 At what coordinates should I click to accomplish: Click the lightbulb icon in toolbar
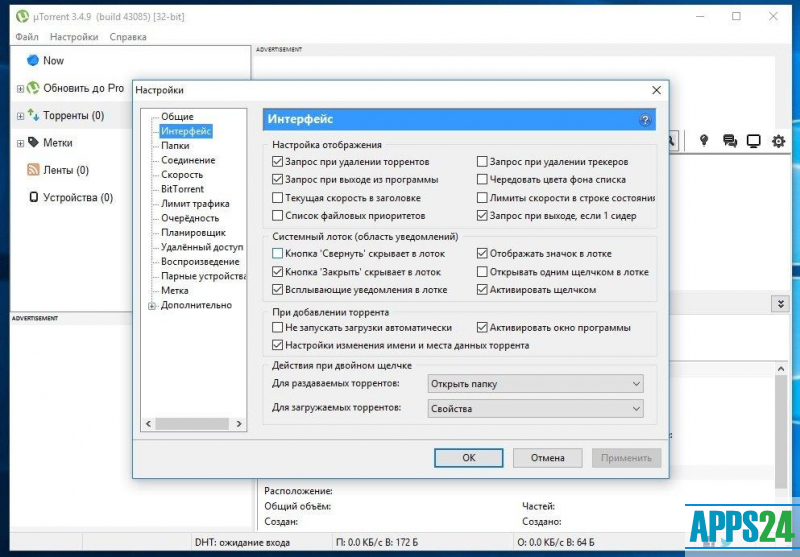704,140
